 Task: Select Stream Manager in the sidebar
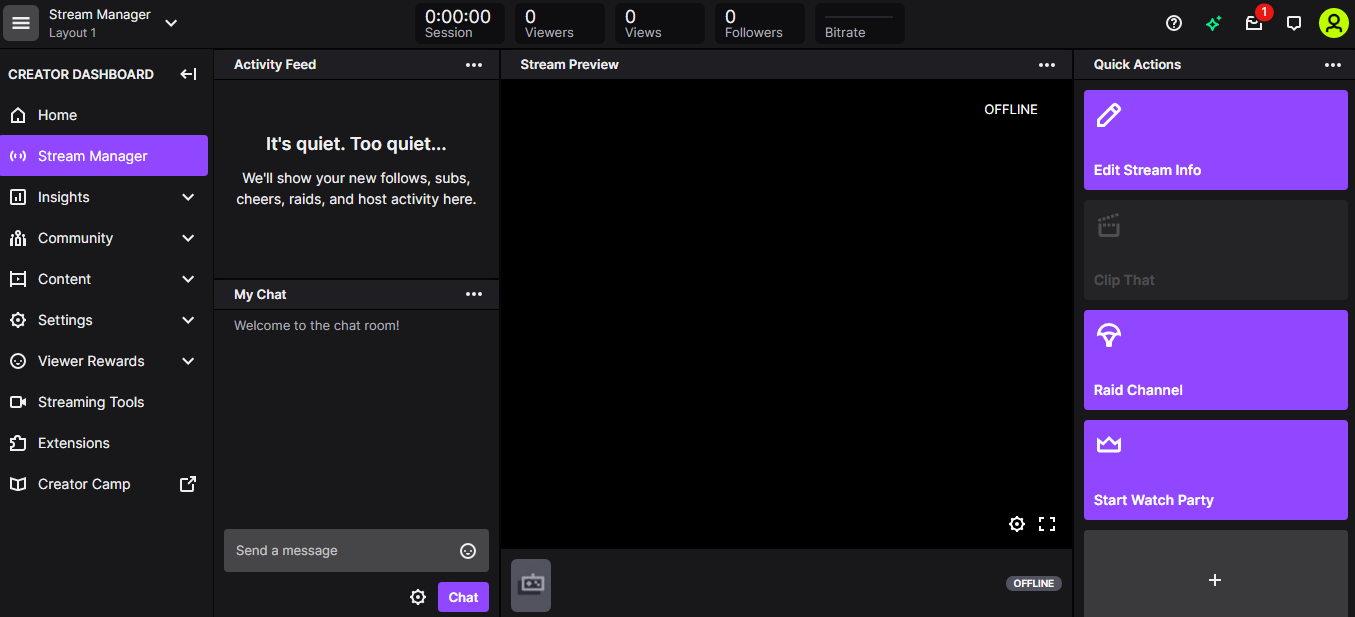click(x=104, y=156)
